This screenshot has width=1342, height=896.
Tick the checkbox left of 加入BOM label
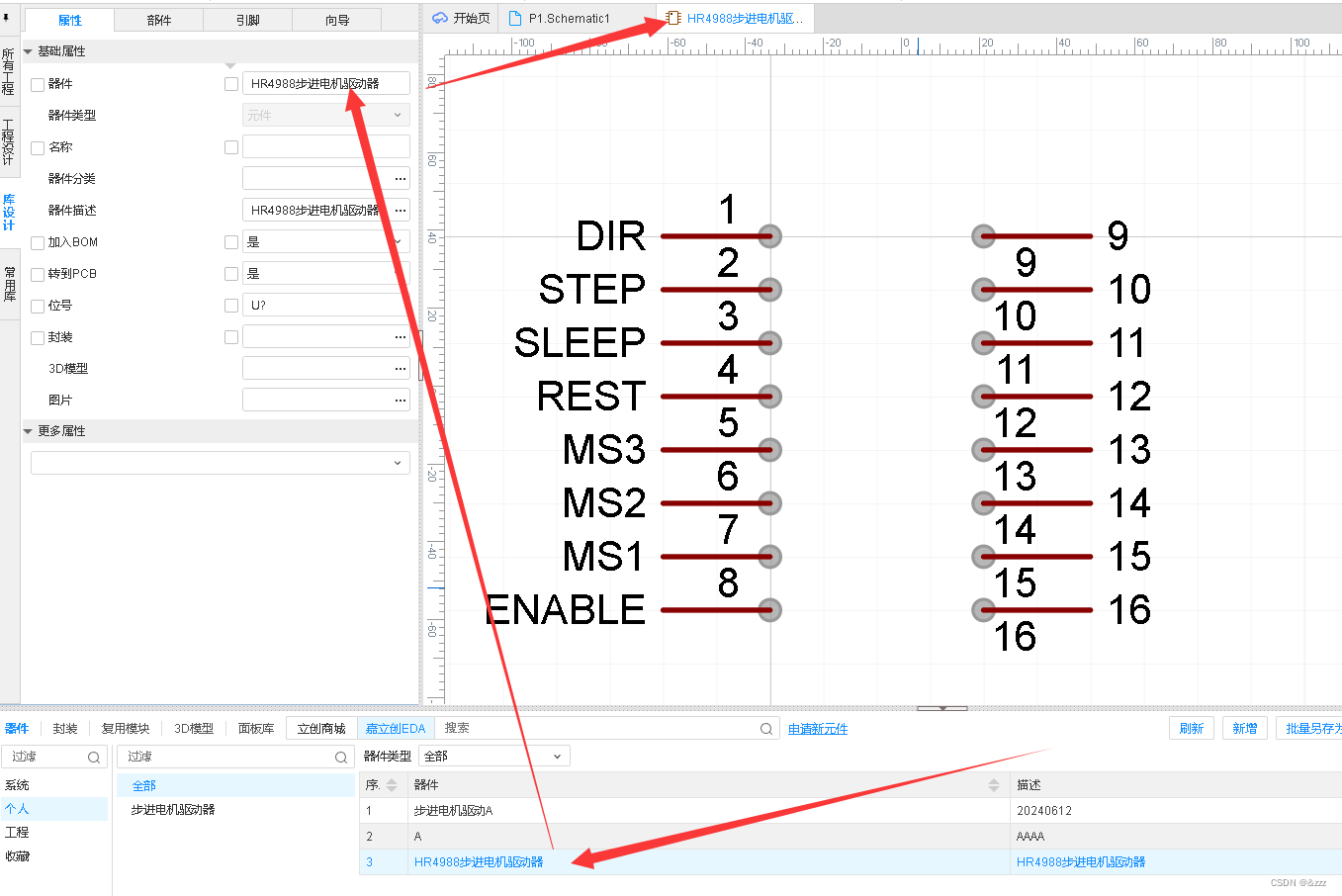coord(38,243)
